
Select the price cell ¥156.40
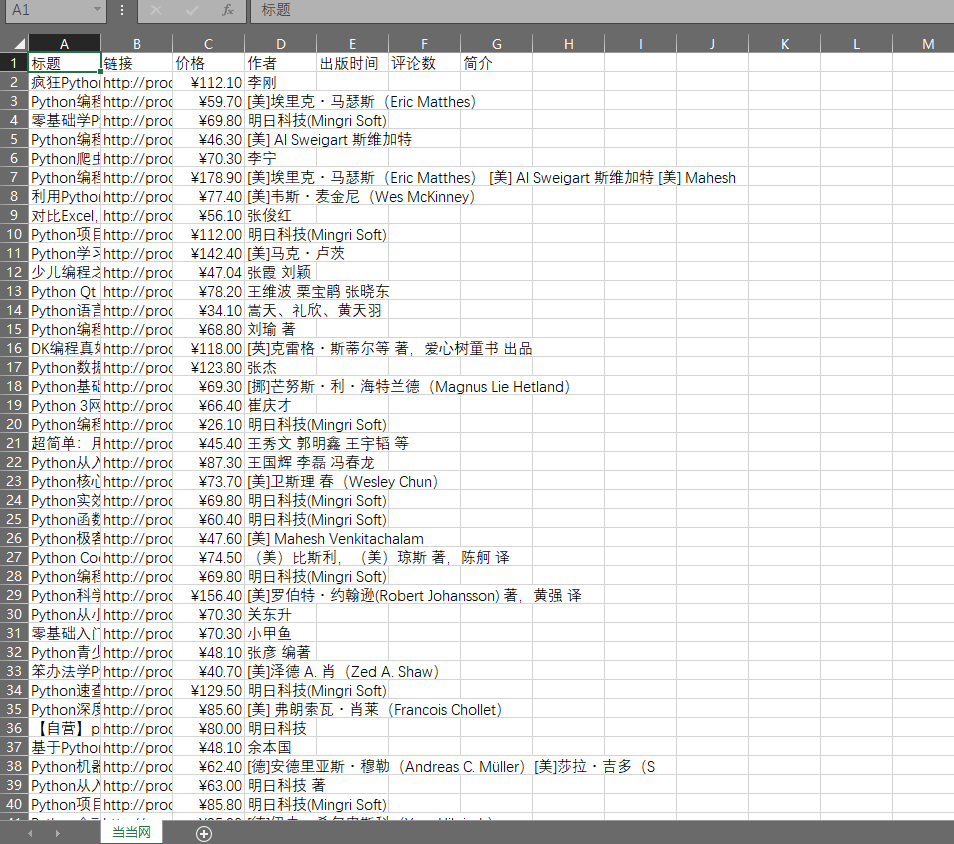pyautogui.click(x=209, y=595)
